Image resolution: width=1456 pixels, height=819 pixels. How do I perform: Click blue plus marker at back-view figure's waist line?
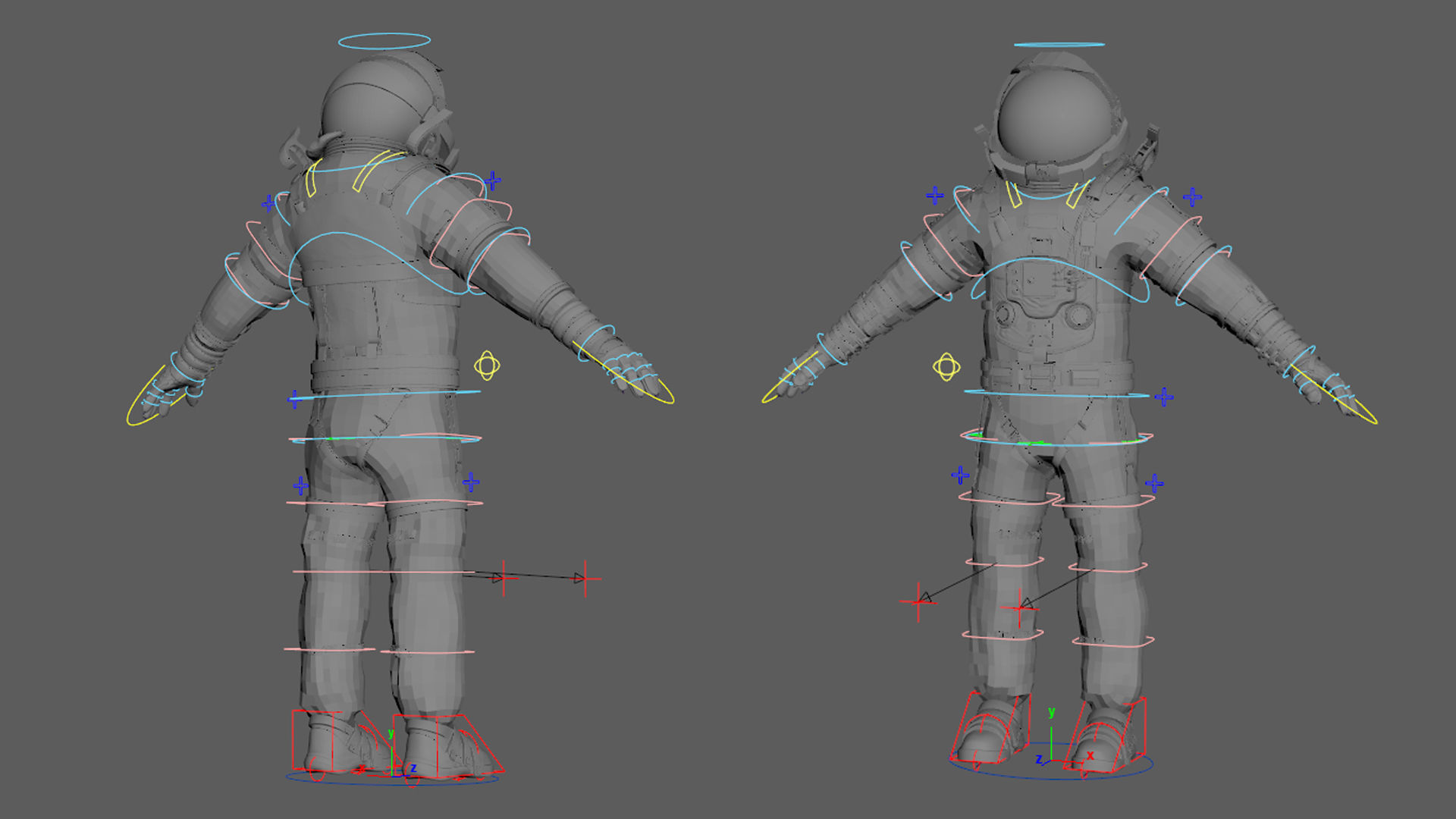coord(295,399)
